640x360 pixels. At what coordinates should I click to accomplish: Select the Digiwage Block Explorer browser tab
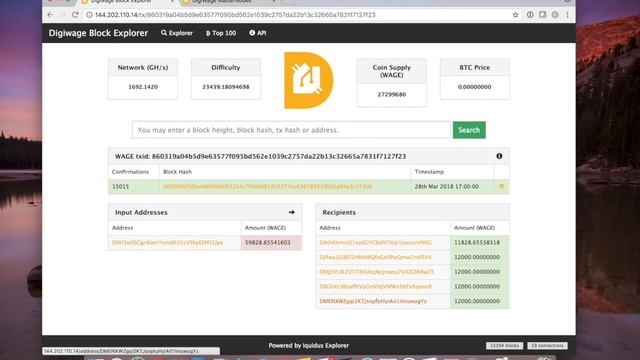pos(127,2)
